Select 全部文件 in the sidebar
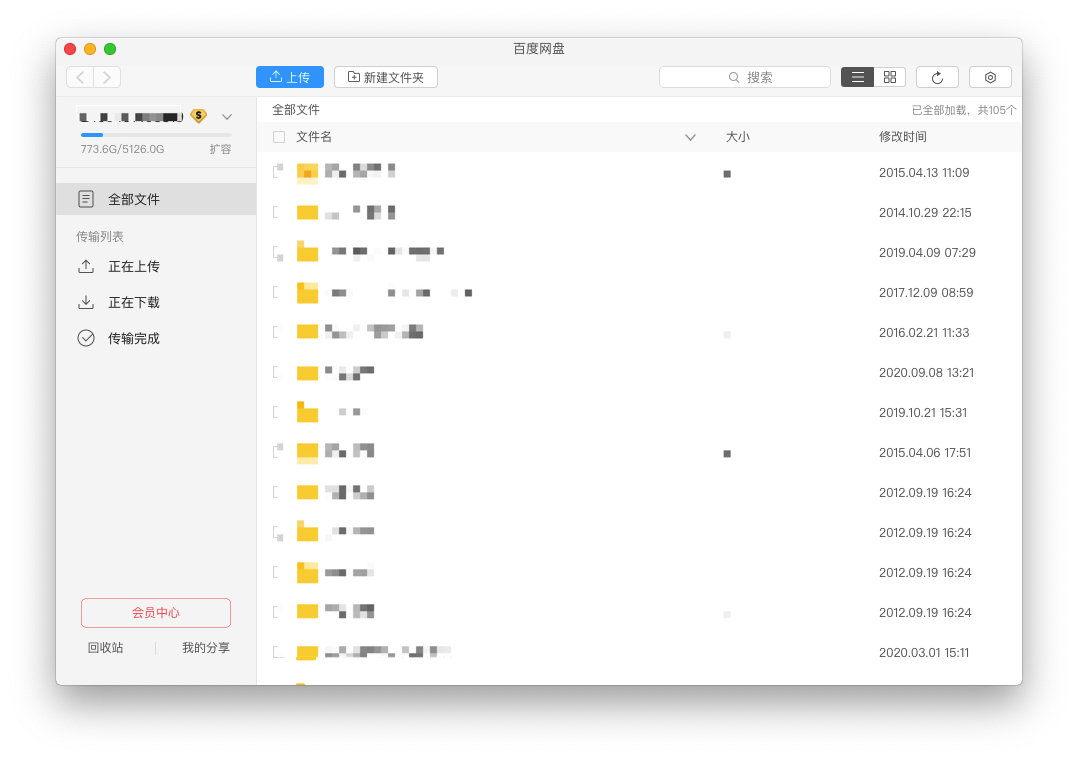The image size is (1078, 759). coord(156,199)
